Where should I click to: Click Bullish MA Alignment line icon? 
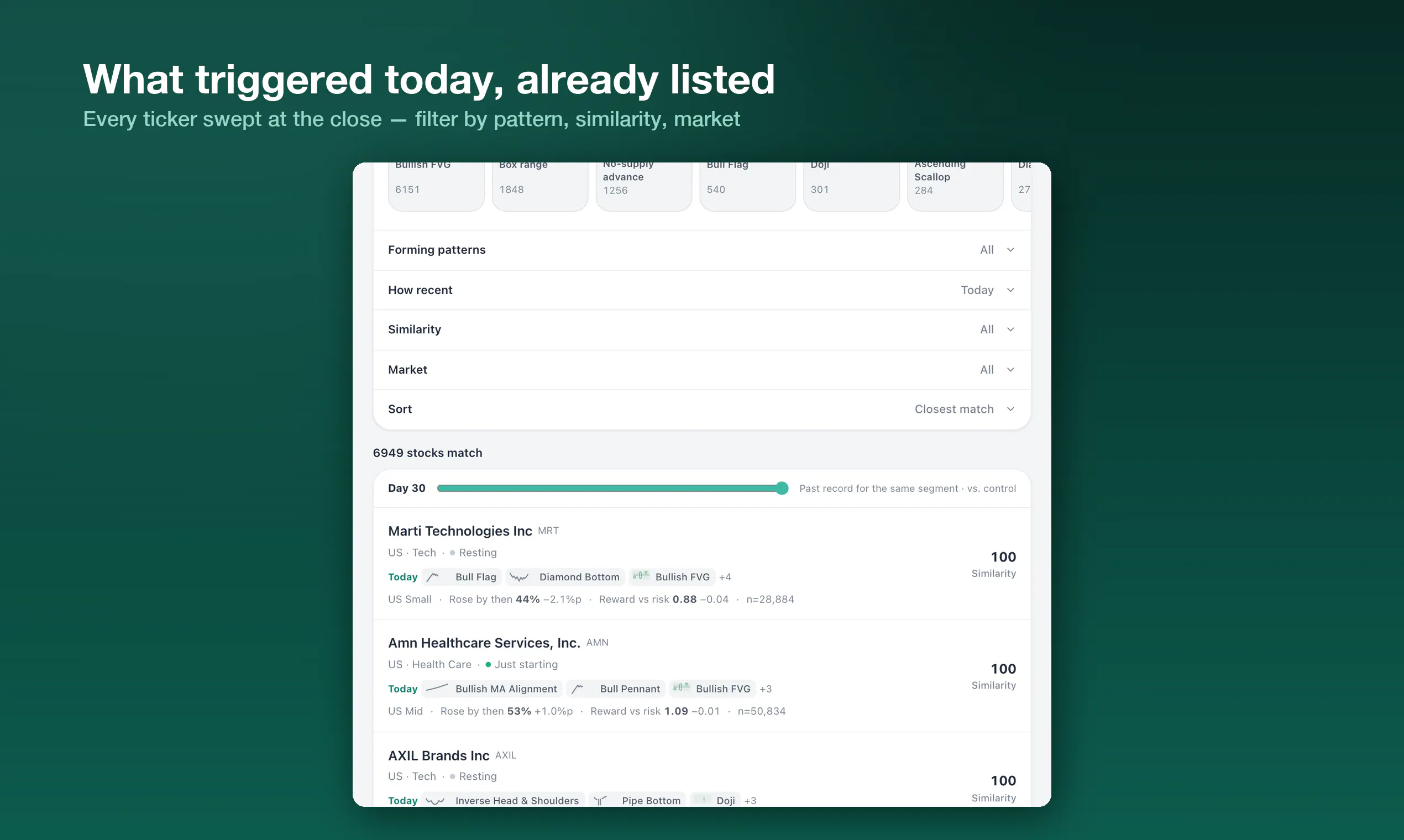tap(437, 688)
